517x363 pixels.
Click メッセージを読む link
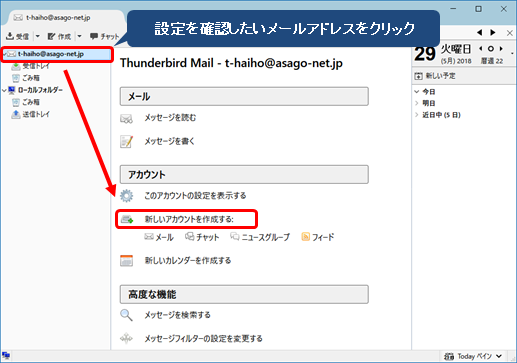170,118
